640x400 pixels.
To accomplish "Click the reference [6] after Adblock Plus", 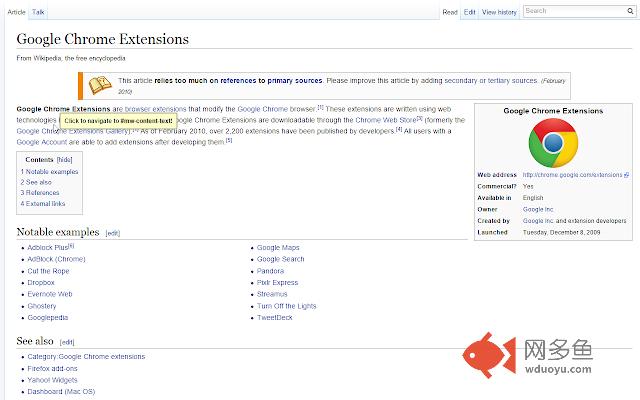I will click(71, 246).
